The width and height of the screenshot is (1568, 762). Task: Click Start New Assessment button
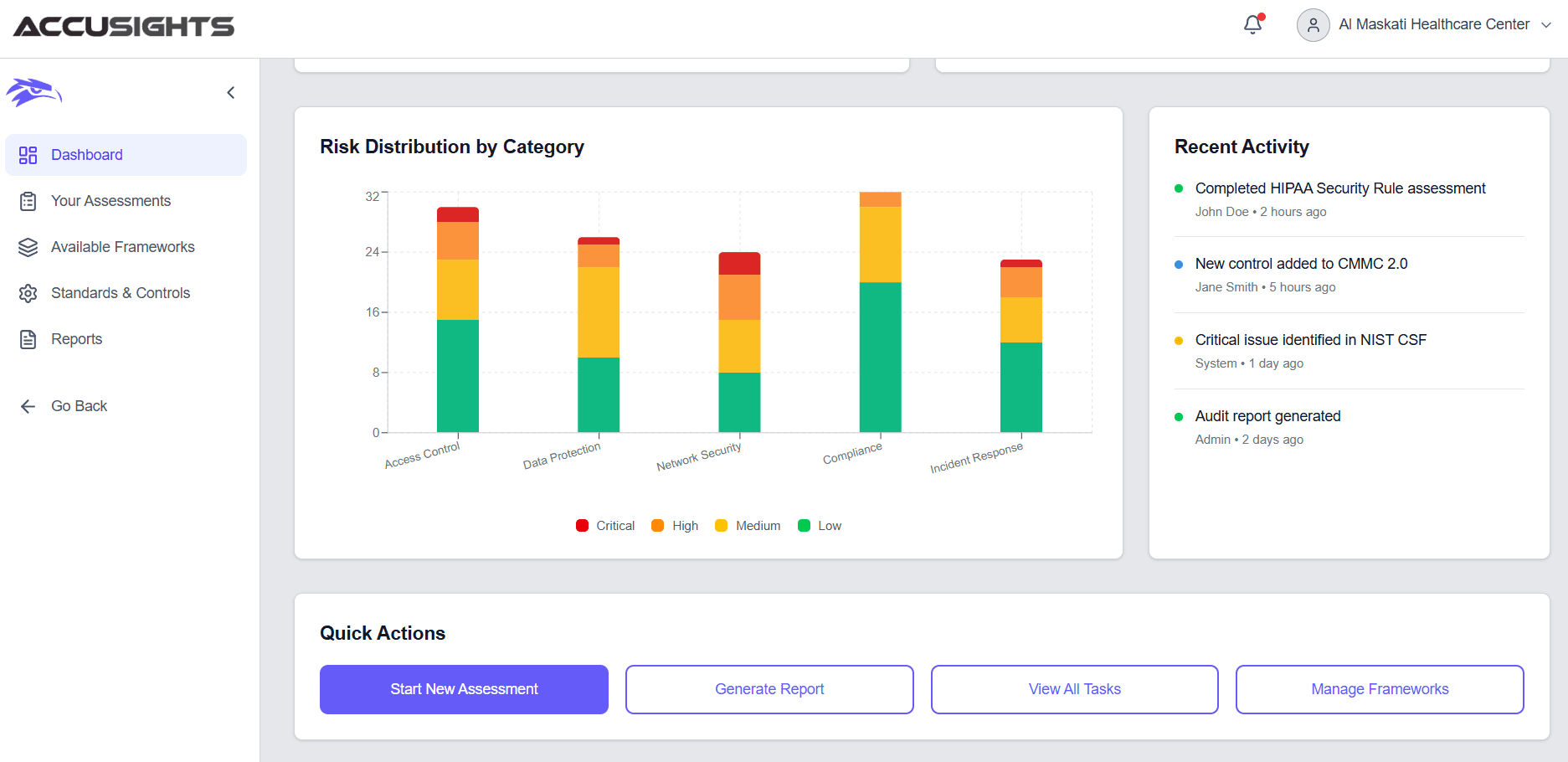tap(463, 689)
